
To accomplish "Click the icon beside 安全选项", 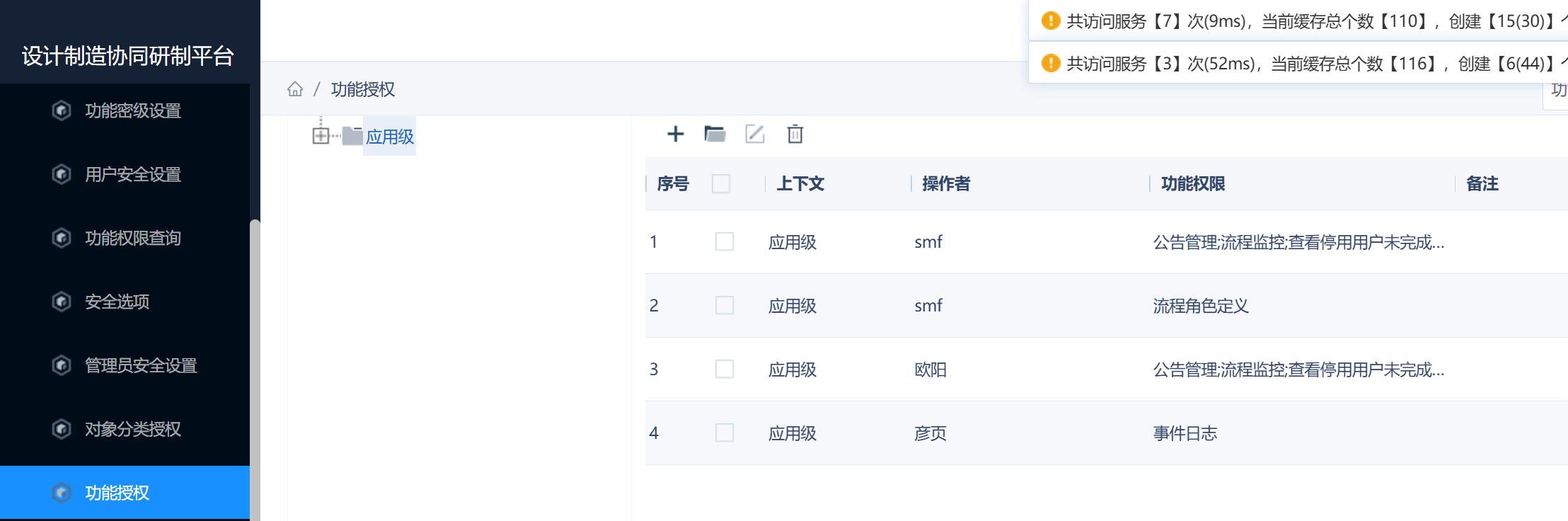I will 62,302.
